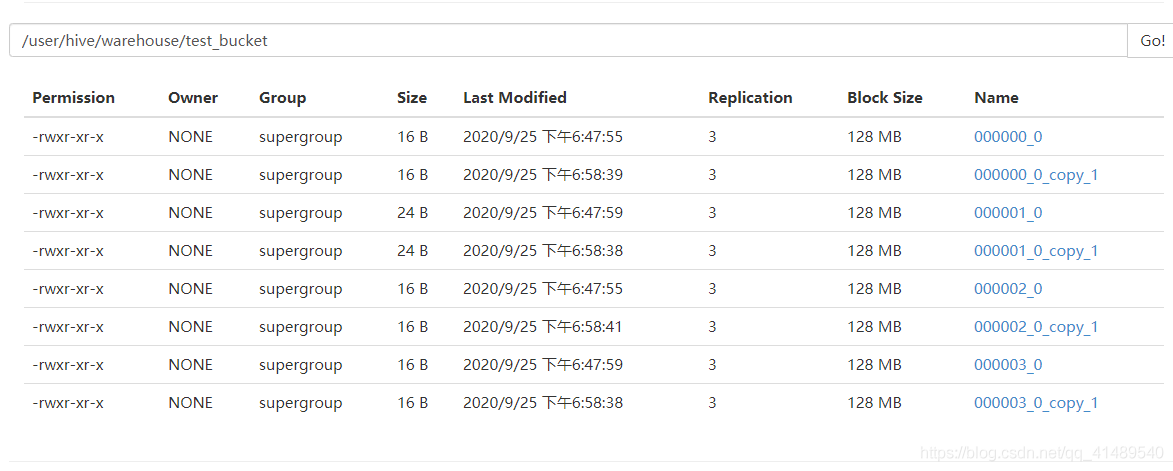Open file 000001_0
Image resolution: width=1173 pixels, height=471 pixels.
coord(1008,213)
